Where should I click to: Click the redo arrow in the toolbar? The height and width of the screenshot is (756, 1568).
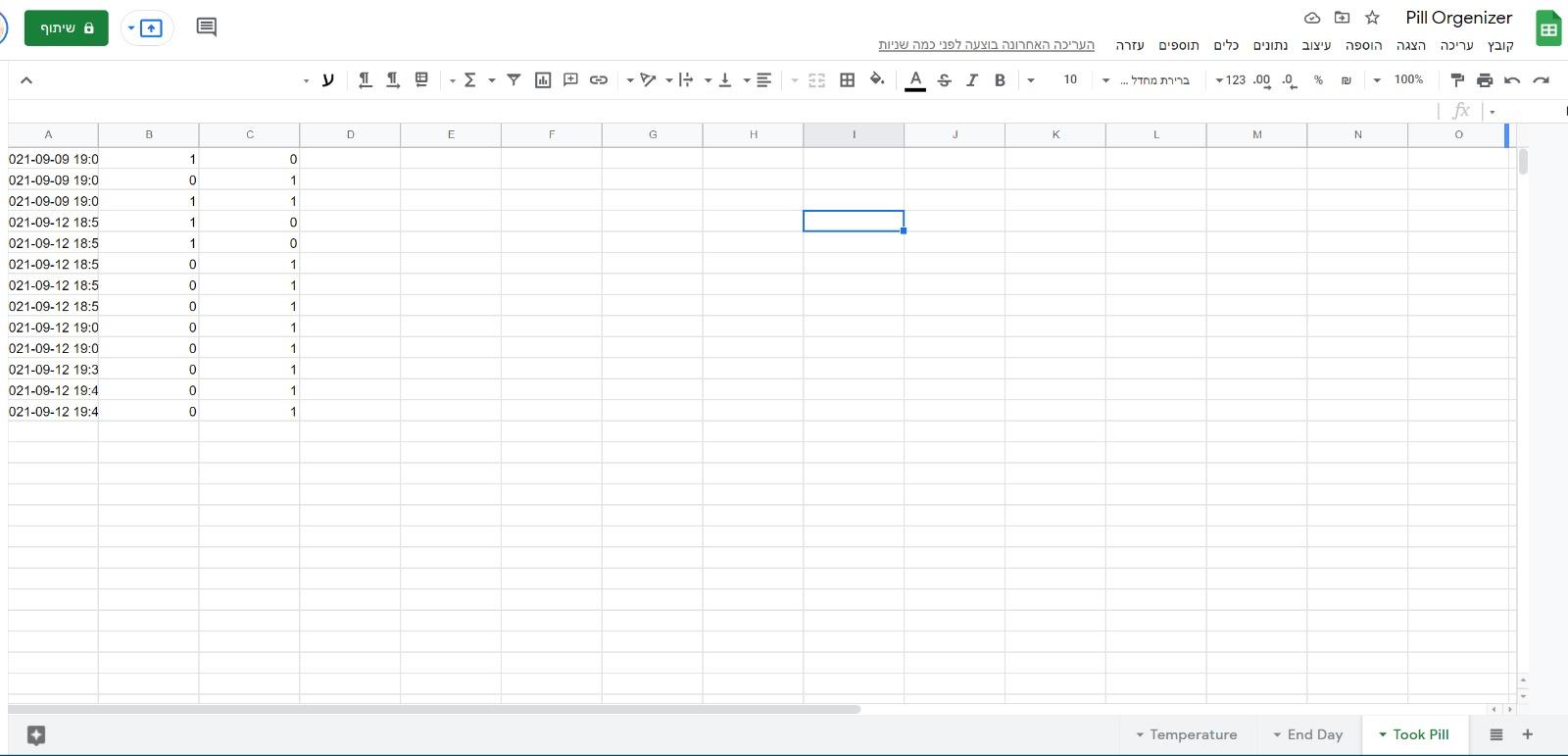[1542, 80]
